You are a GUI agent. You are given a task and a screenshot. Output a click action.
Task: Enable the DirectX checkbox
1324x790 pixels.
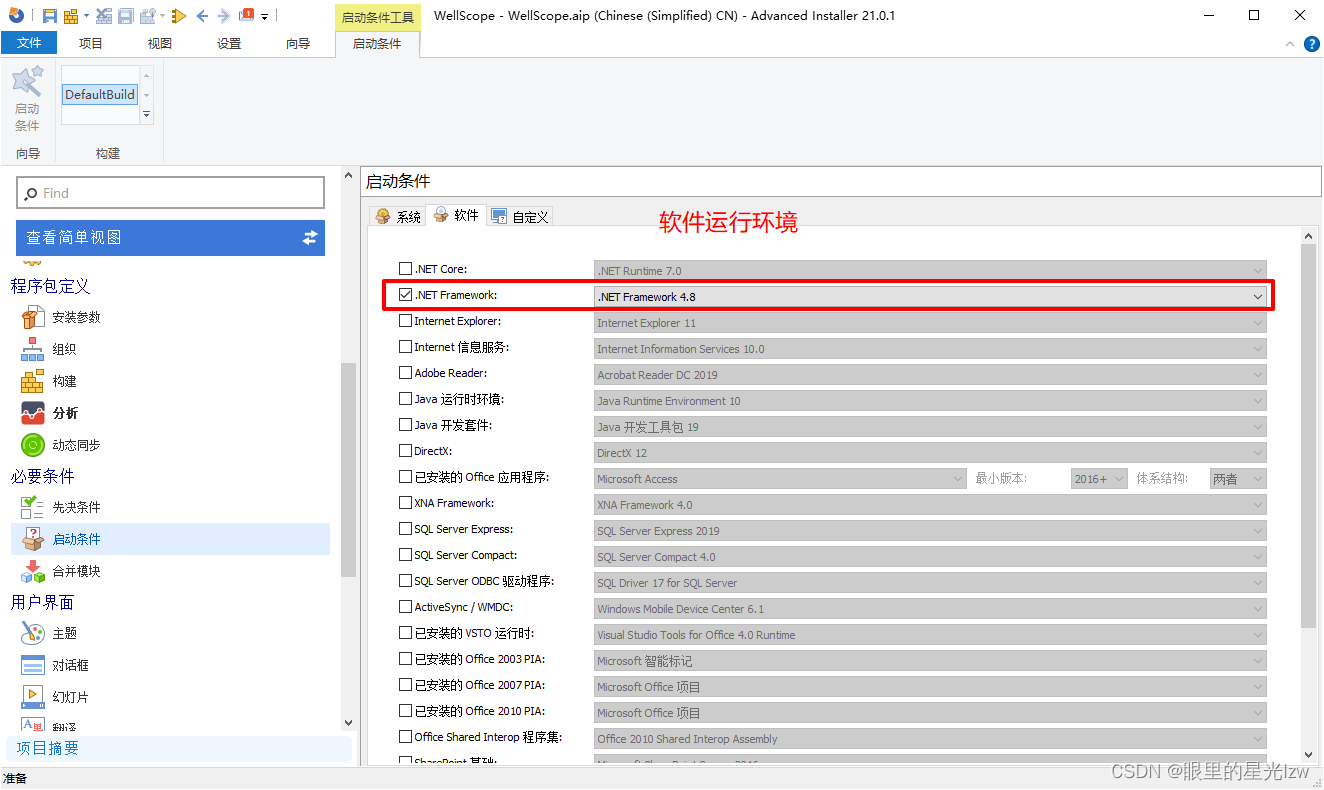pyautogui.click(x=405, y=451)
